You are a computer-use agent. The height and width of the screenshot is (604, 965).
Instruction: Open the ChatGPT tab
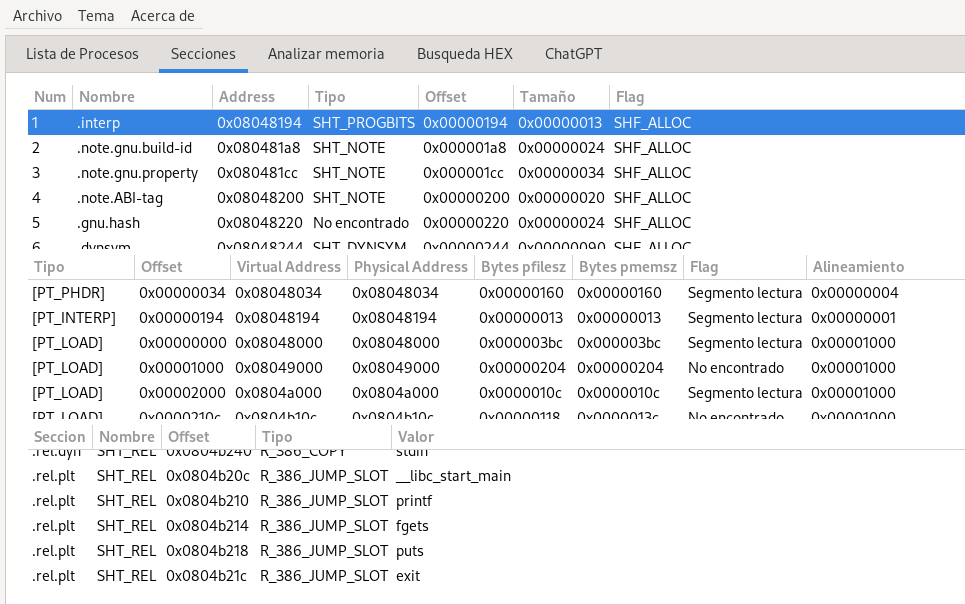point(573,54)
